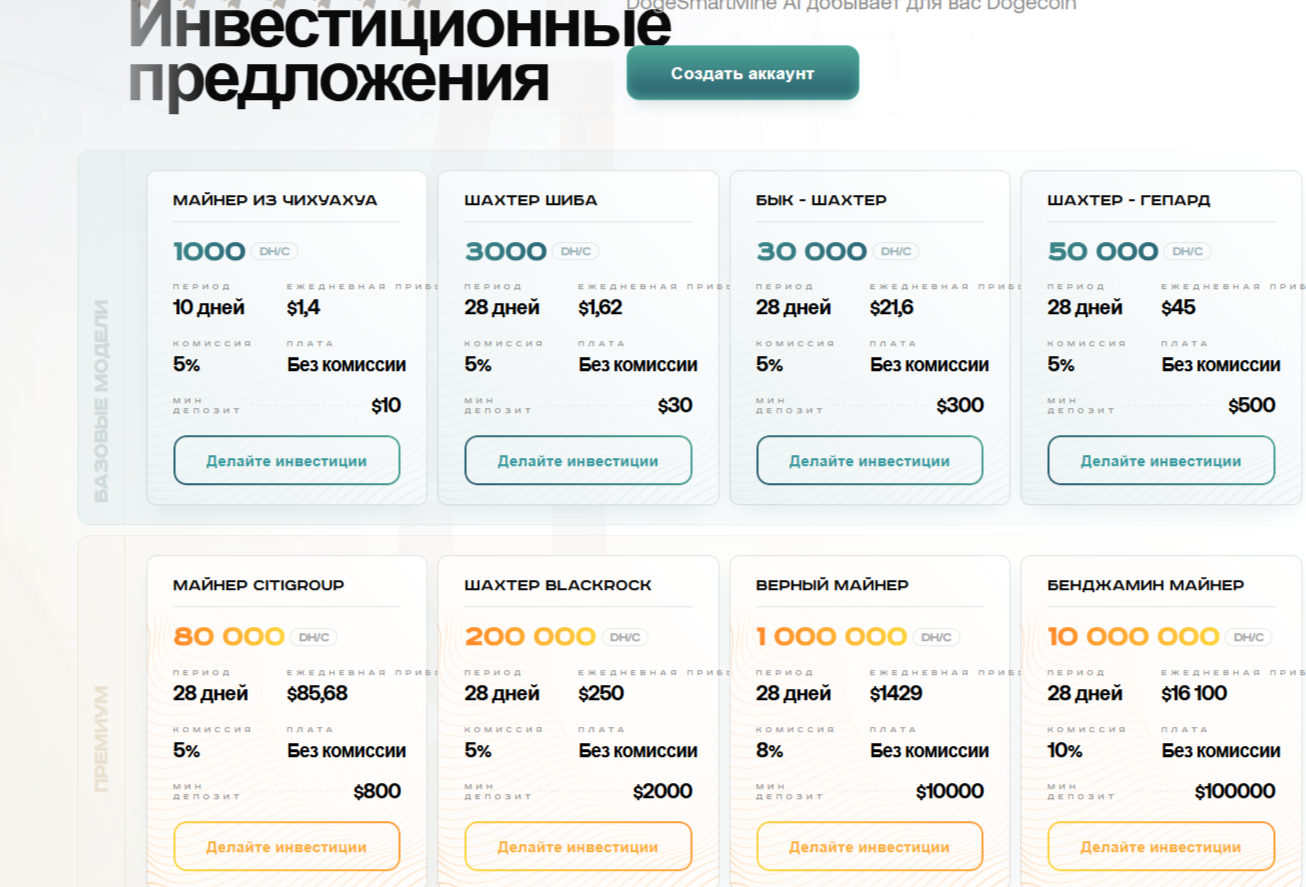Open the Шахтер BlackRock card title
This screenshot has height=887, width=1306.
(557, 585)
